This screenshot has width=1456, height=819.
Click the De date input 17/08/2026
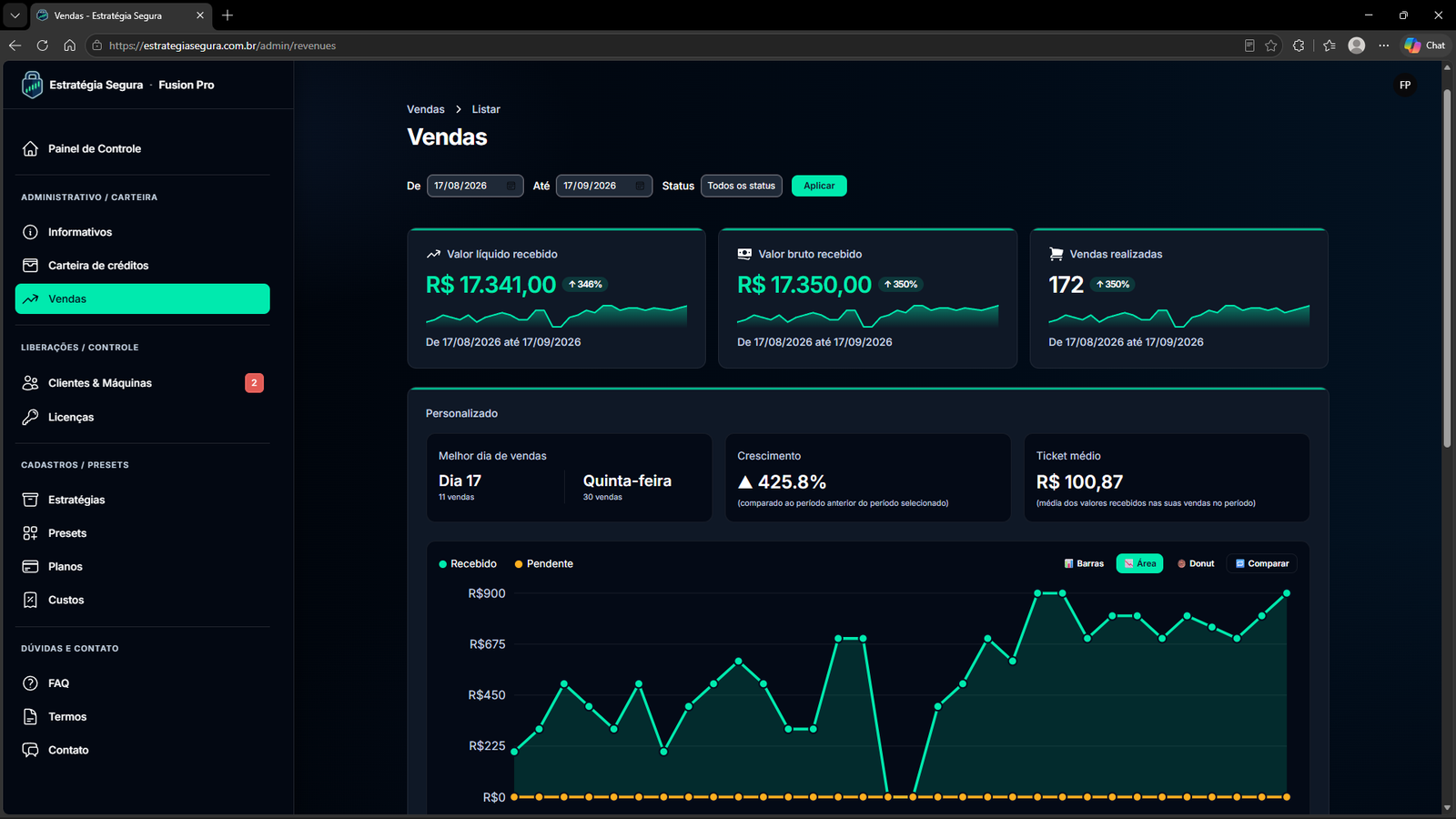click(475, 186)
